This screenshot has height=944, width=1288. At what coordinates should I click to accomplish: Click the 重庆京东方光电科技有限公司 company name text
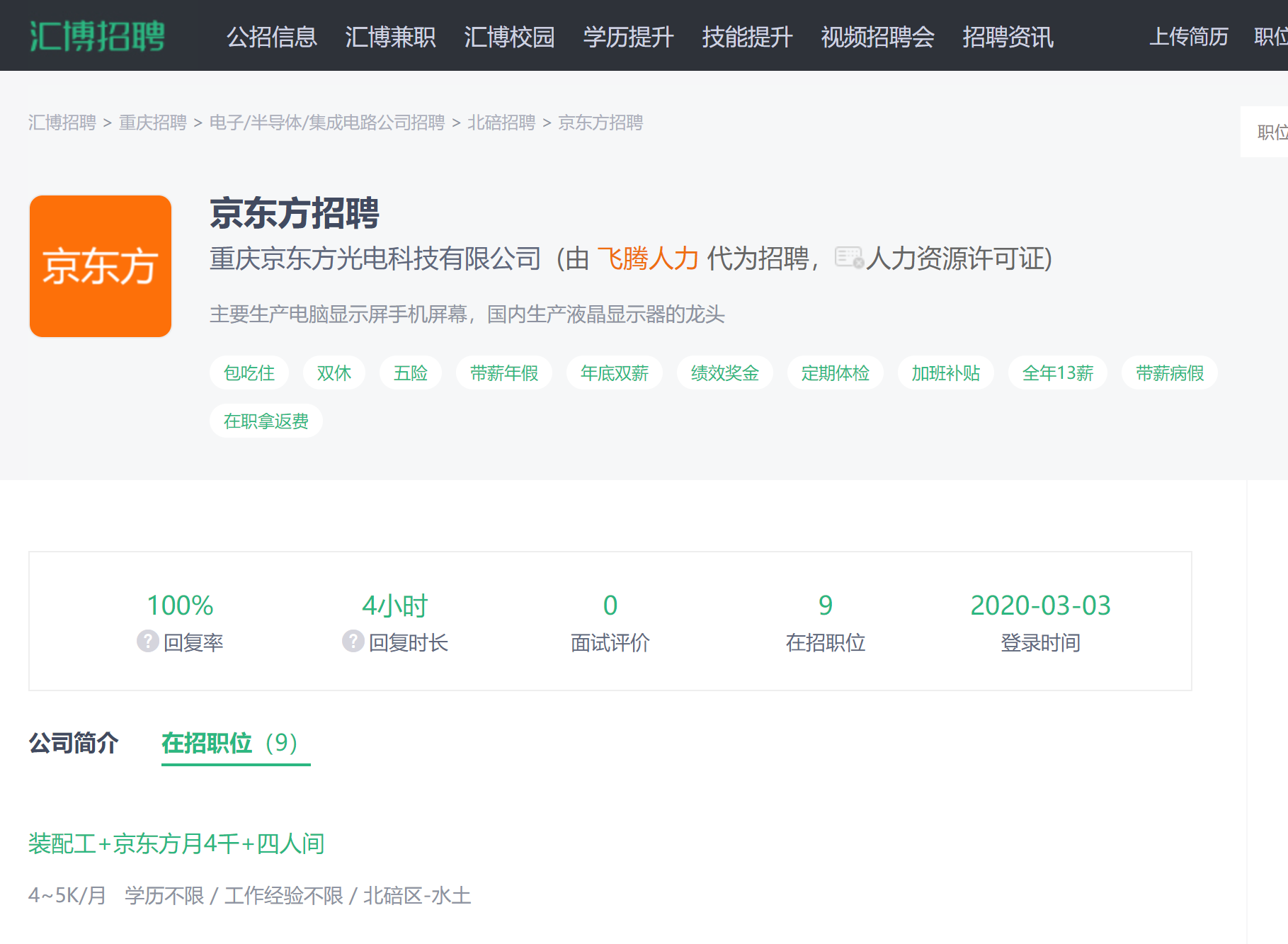[375, 258]
